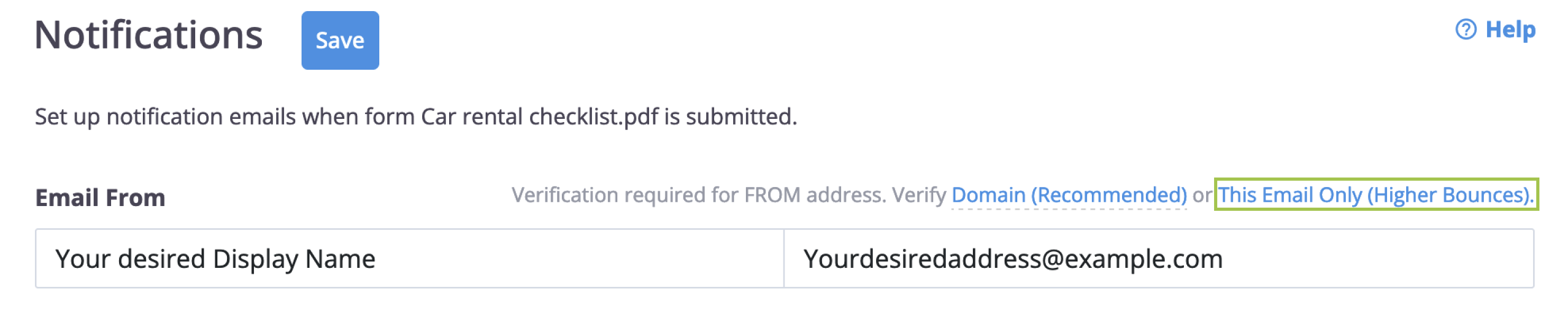
Task: Verify via Domain (Recommended) link
Action: [x=1068, y=195]
